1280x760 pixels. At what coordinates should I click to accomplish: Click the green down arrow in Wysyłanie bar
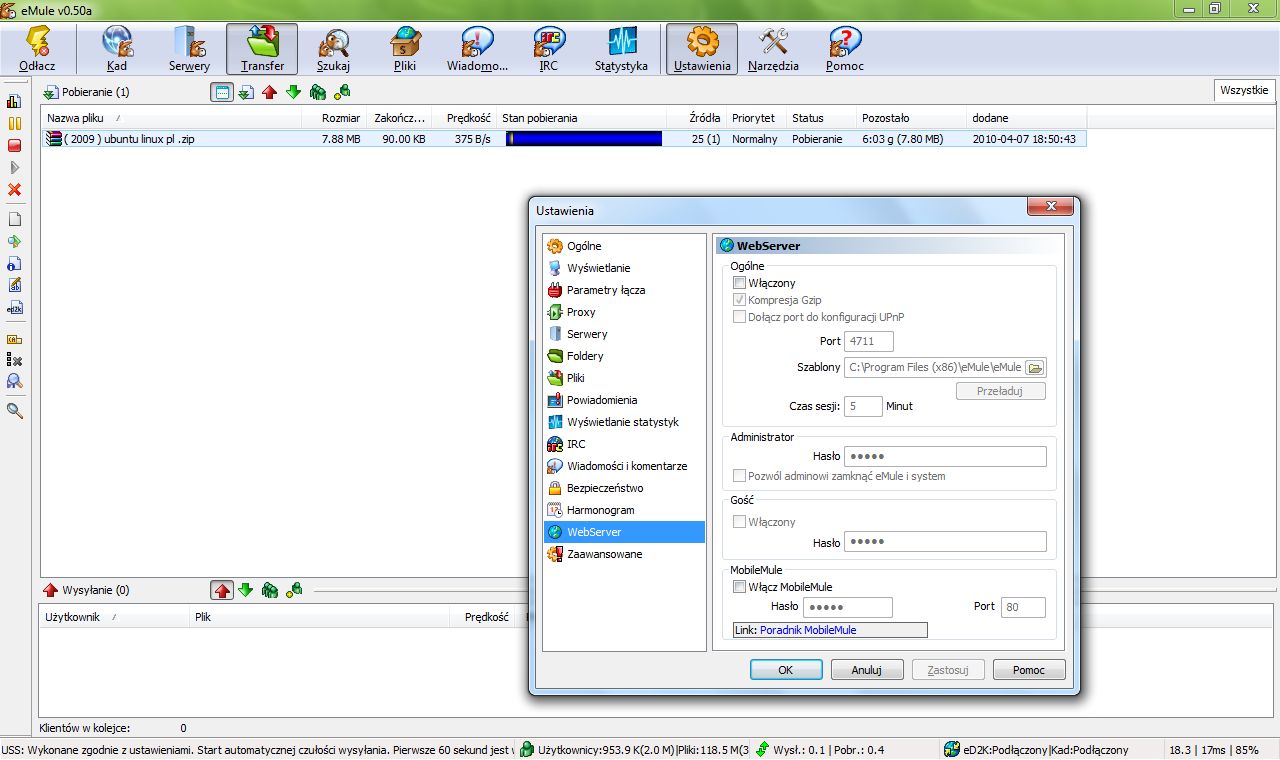246,590
